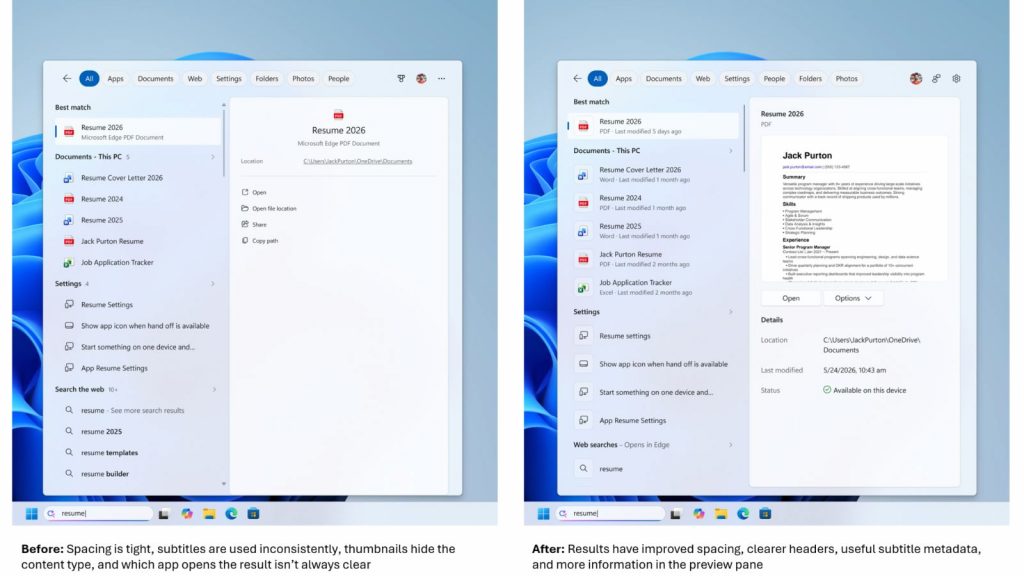Viewport: 1024px width, 576px height.
Task: Click the Start button on the Before taskbar
Action: click(31, 514)
